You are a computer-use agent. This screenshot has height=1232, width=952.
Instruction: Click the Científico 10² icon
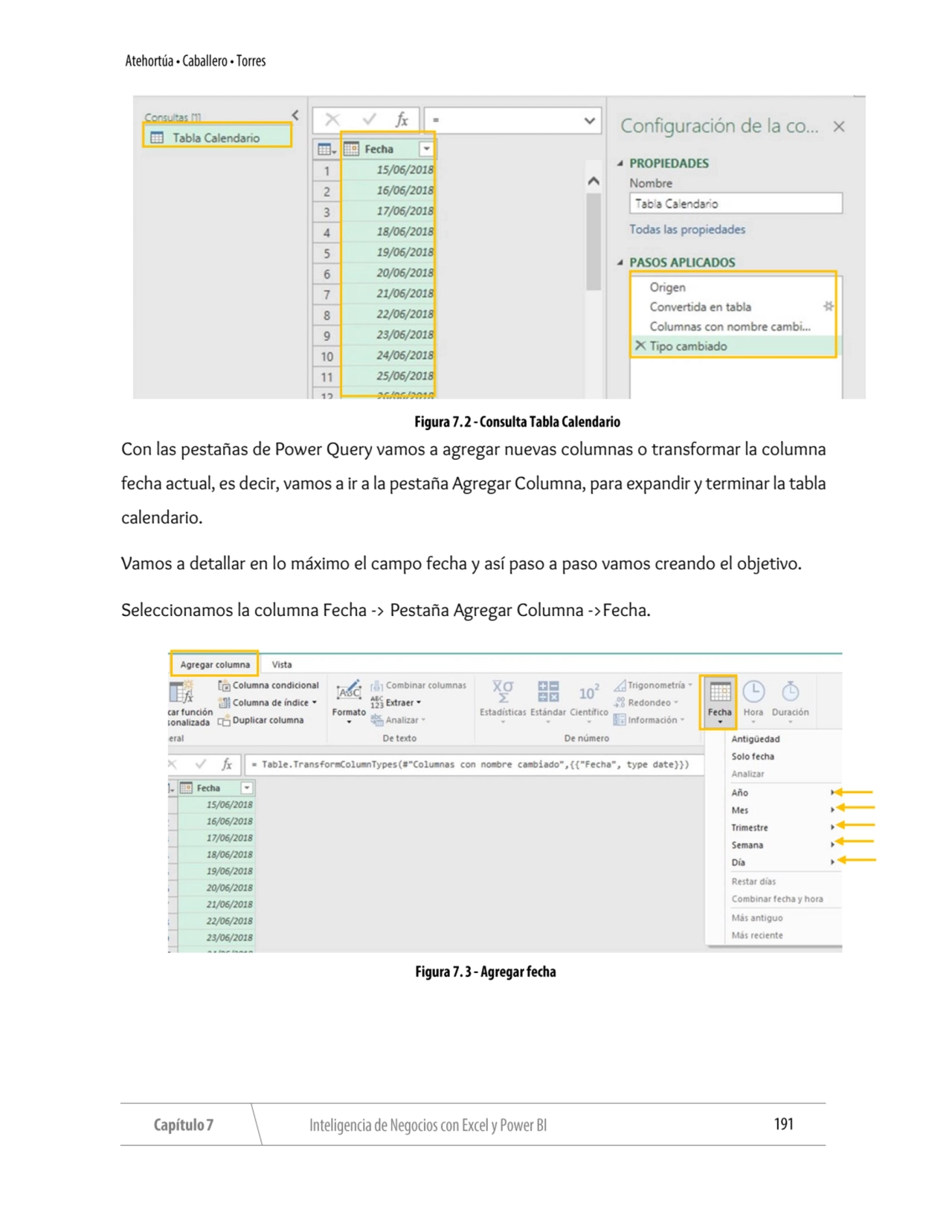[x=589, y=693]
